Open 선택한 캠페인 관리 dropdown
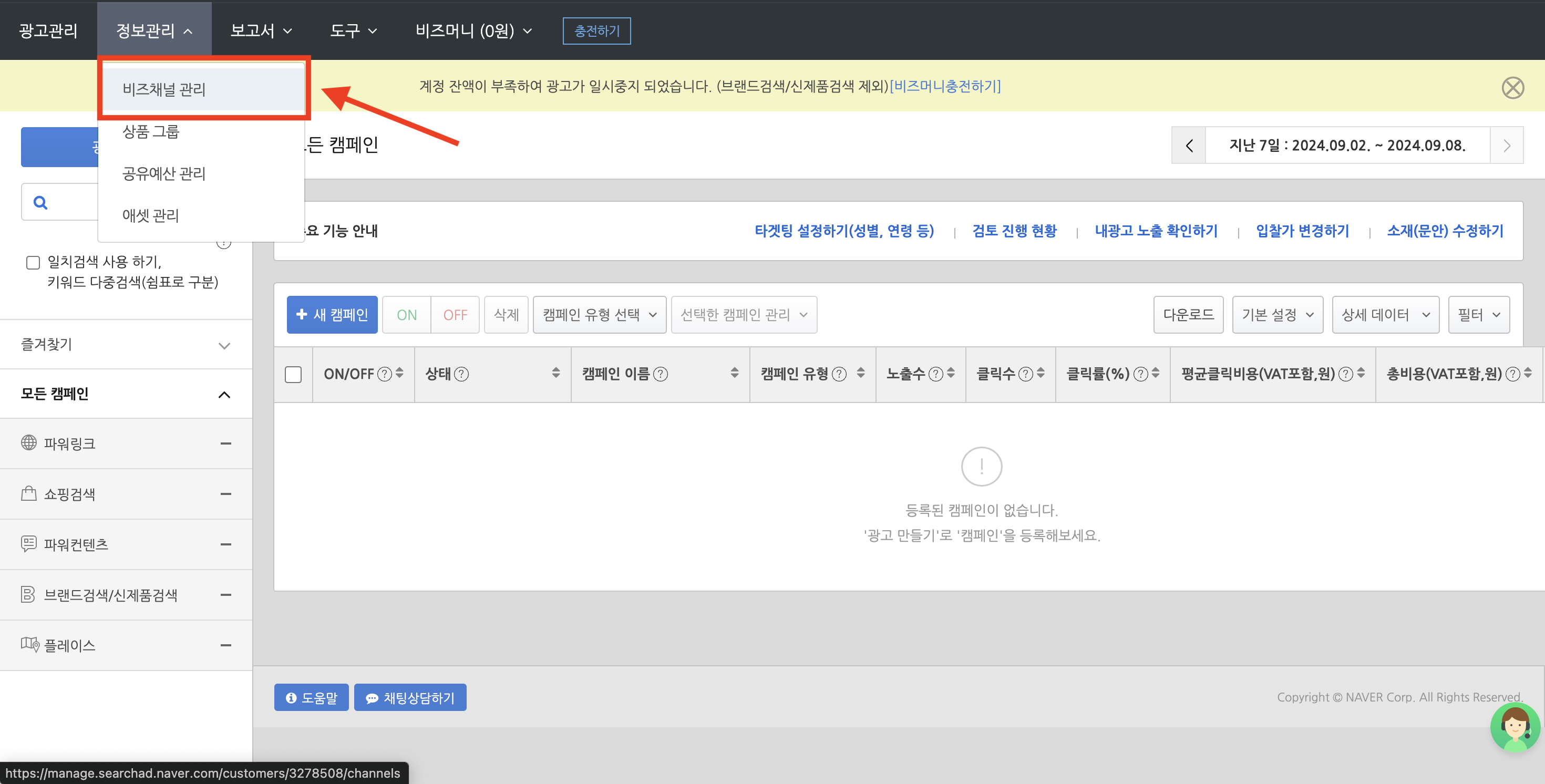 [x=744, y=315]
